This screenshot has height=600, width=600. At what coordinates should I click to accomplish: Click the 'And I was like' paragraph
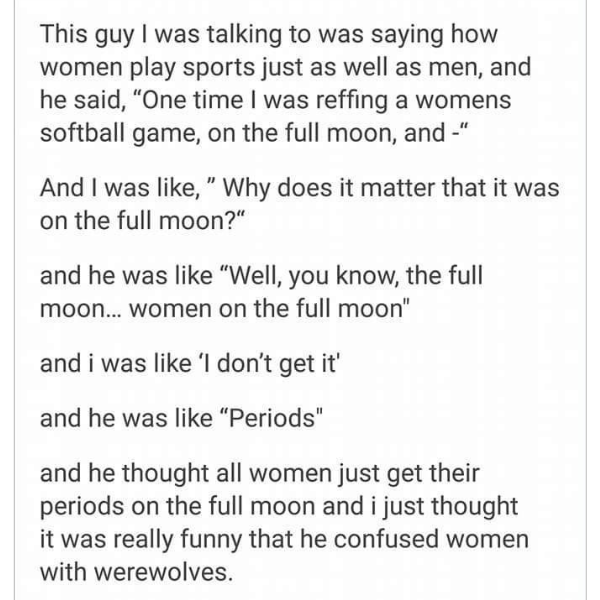[x=300, y=204]
